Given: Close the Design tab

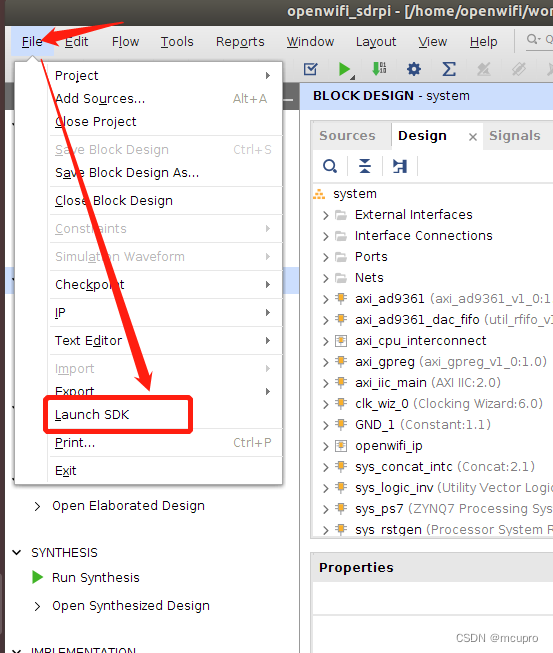Looking at the screenshot, I should (x=473, y=137).
